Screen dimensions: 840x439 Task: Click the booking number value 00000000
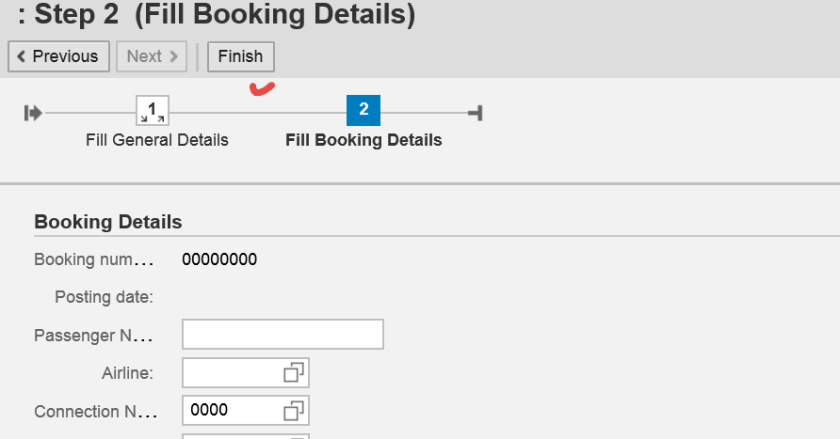(219, 260)
